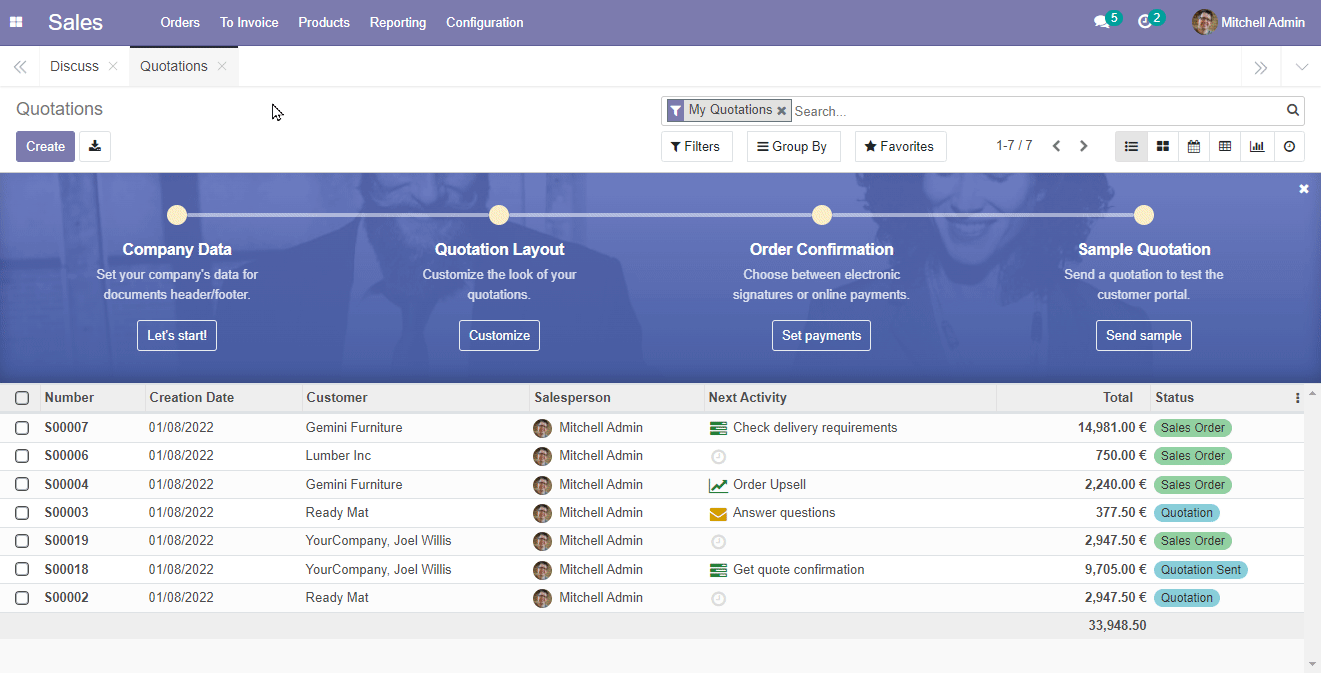1321x673 pixels.
Task: Open the Reporting menu
Action: tap(397, 22)
